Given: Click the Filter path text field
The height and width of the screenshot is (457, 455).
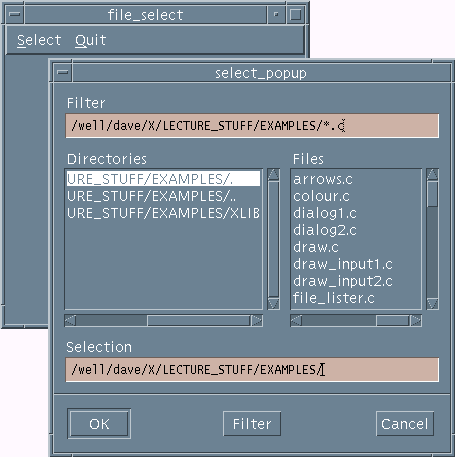Looking at the screenshot, I should pos(252,126).
